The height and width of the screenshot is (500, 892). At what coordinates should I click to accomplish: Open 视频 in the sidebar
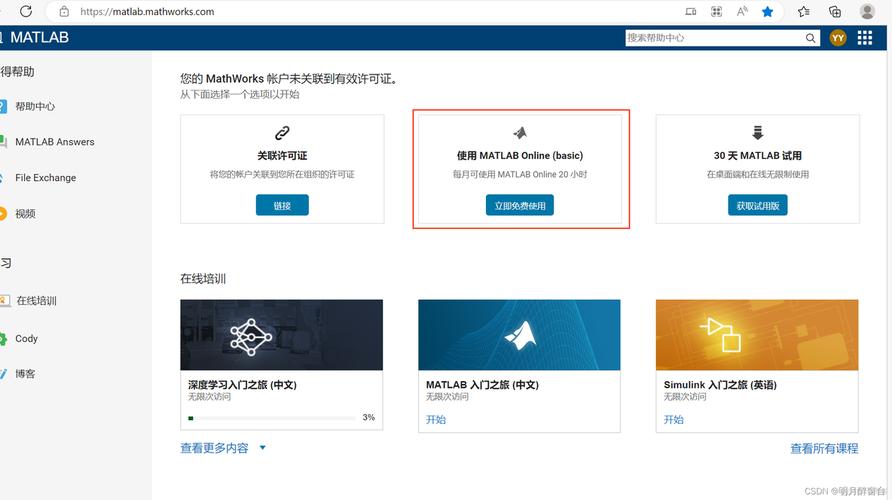25,213
